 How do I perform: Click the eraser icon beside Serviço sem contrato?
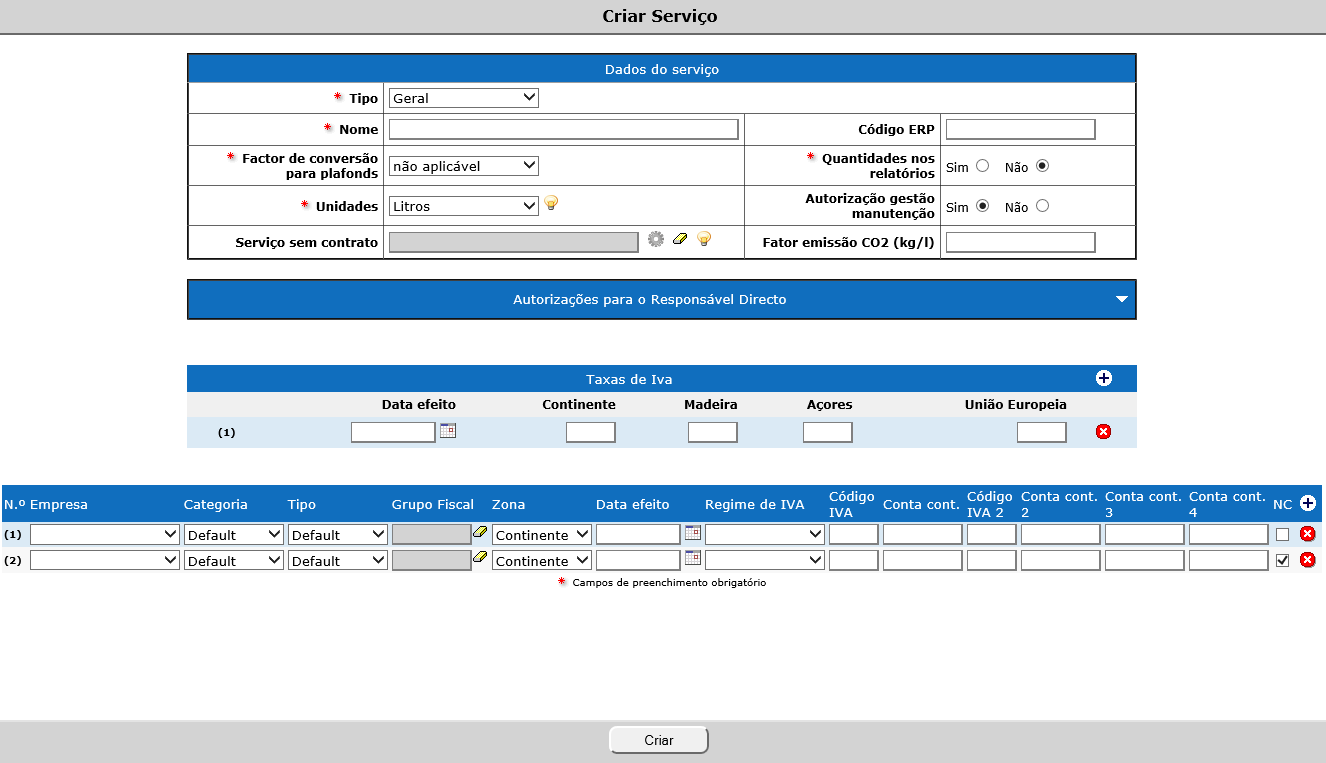click(x=681, y=240)
